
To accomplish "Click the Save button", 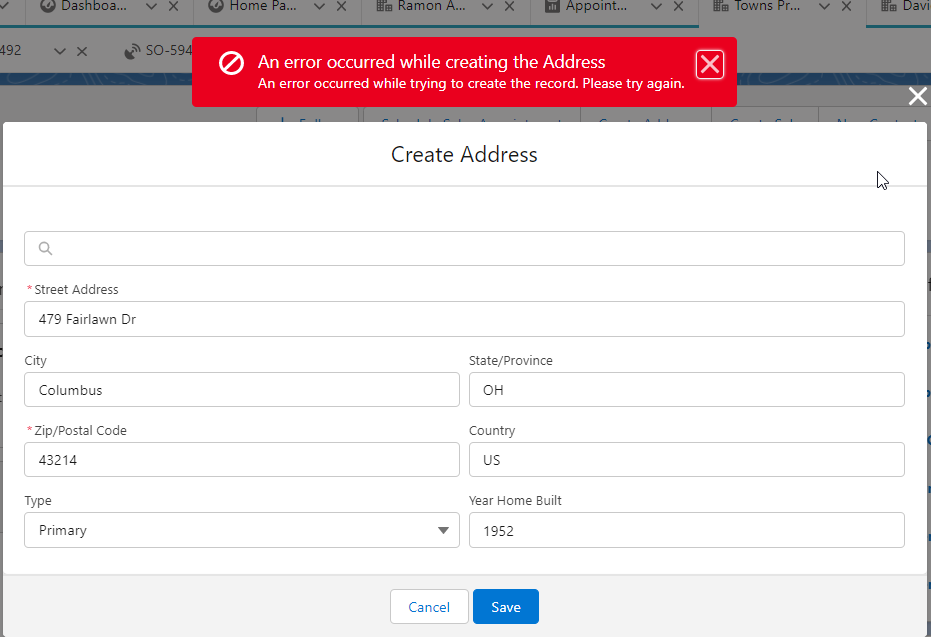I will [x=505, y=606].
